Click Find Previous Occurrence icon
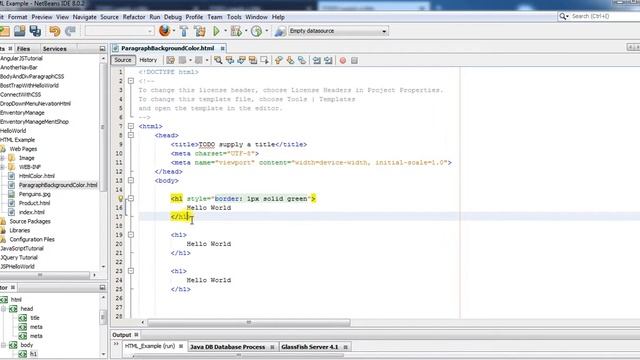The image size is (640, 360). click(230, 60)
